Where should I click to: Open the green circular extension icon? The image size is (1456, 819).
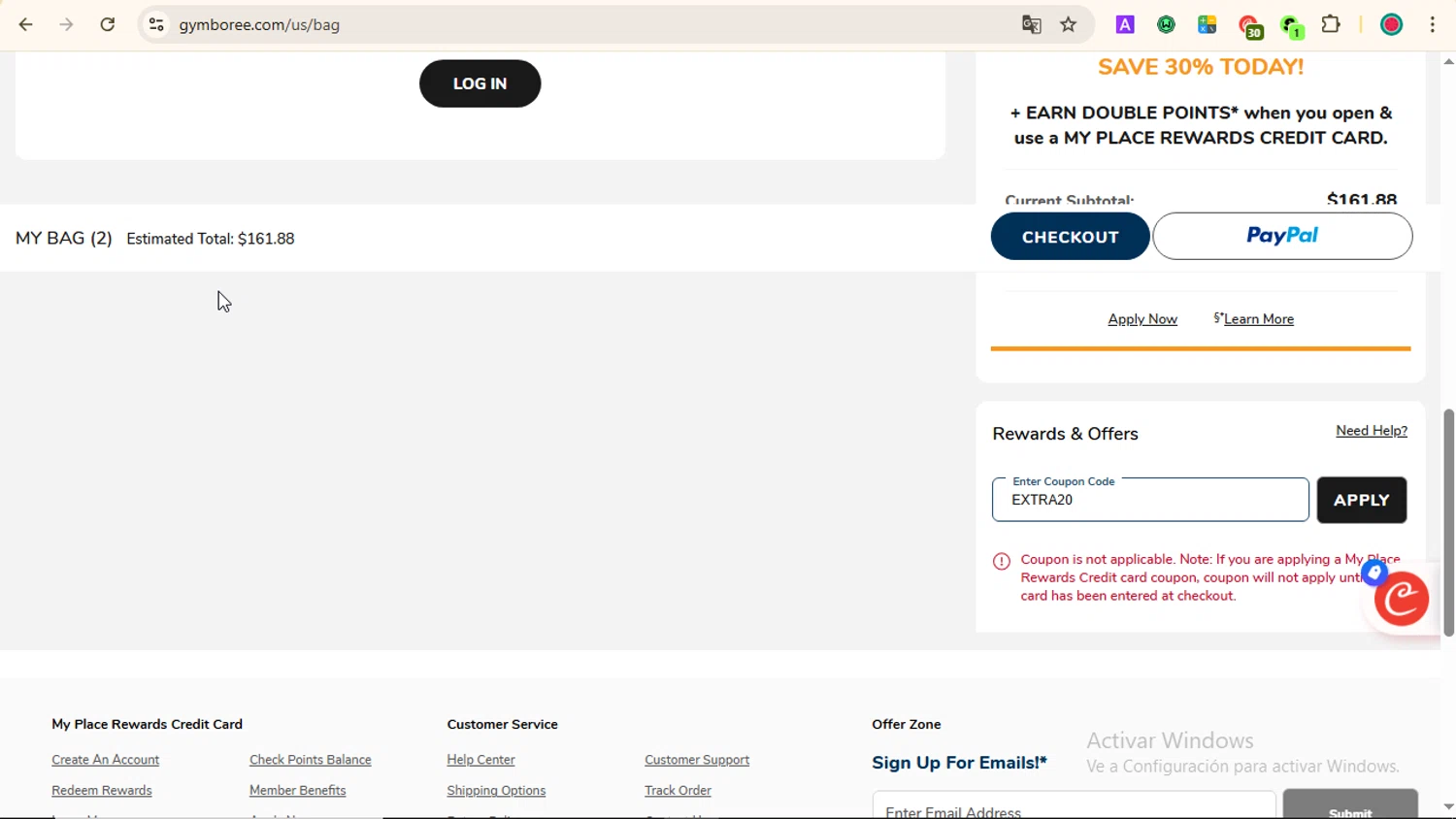click(1166, 24)
